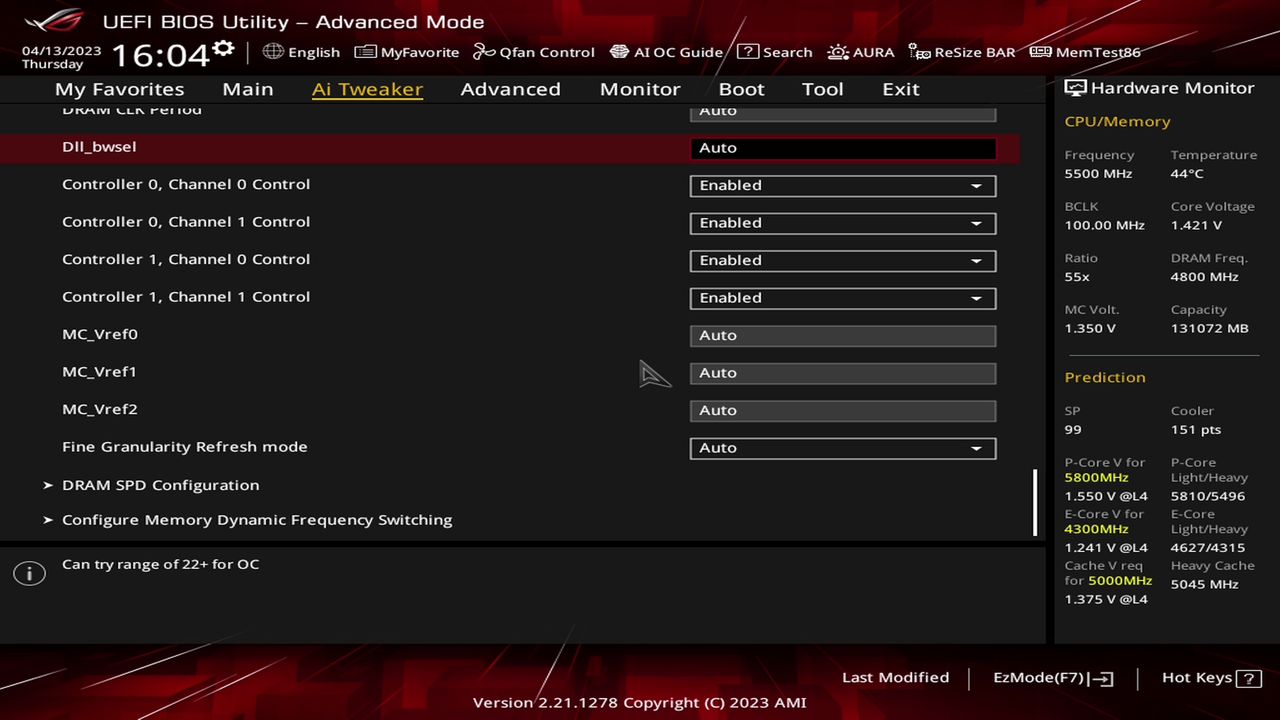Screen dimensions: 1280x720
Task: Click the info icon in help area
Action: pyautogui.click(x=29, y=573)
